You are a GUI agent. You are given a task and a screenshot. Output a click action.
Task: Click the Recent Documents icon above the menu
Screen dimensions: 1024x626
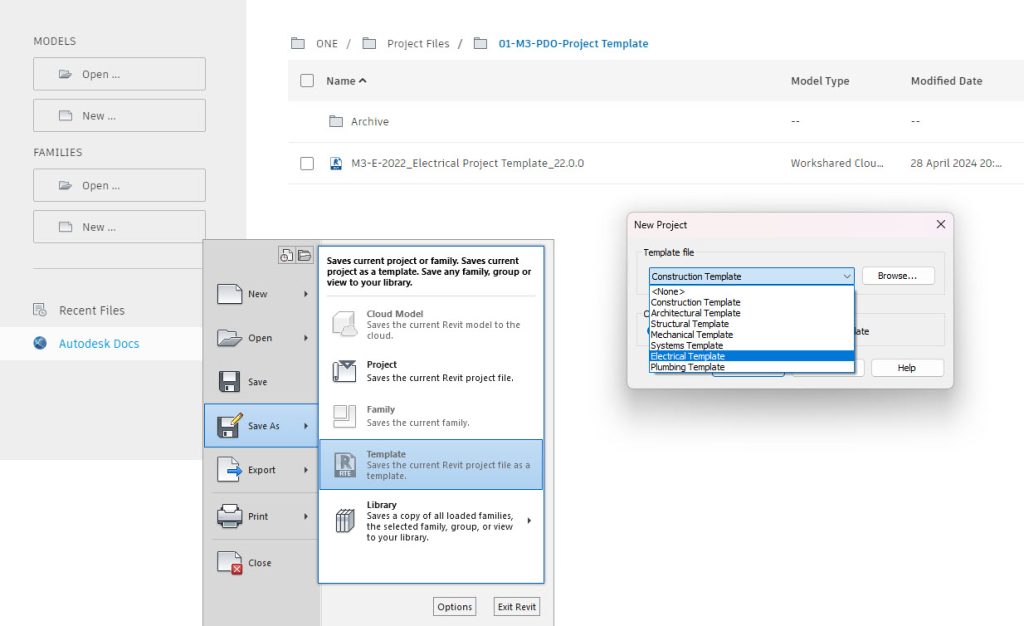click(286, 255)
